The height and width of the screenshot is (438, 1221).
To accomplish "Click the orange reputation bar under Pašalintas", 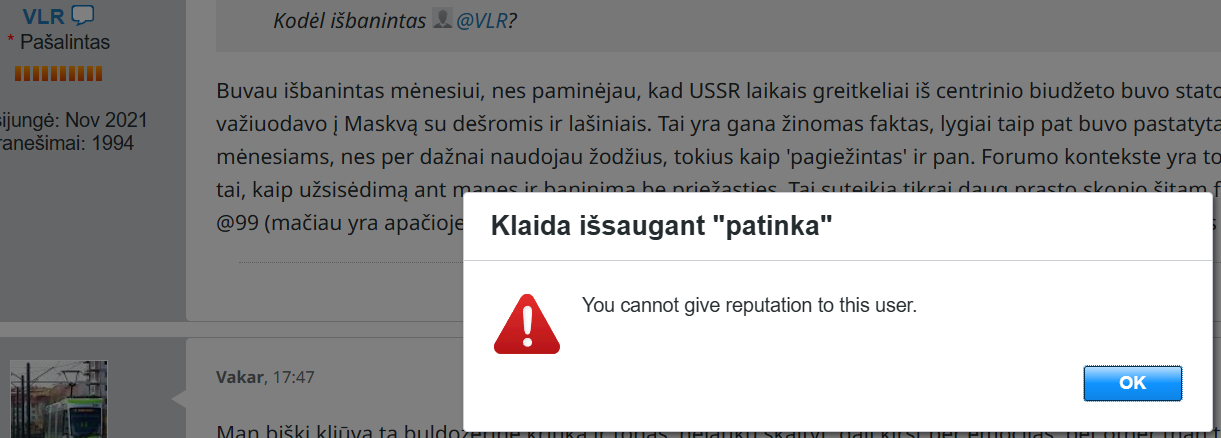I will pyautogui.click(x=59, y=73).
